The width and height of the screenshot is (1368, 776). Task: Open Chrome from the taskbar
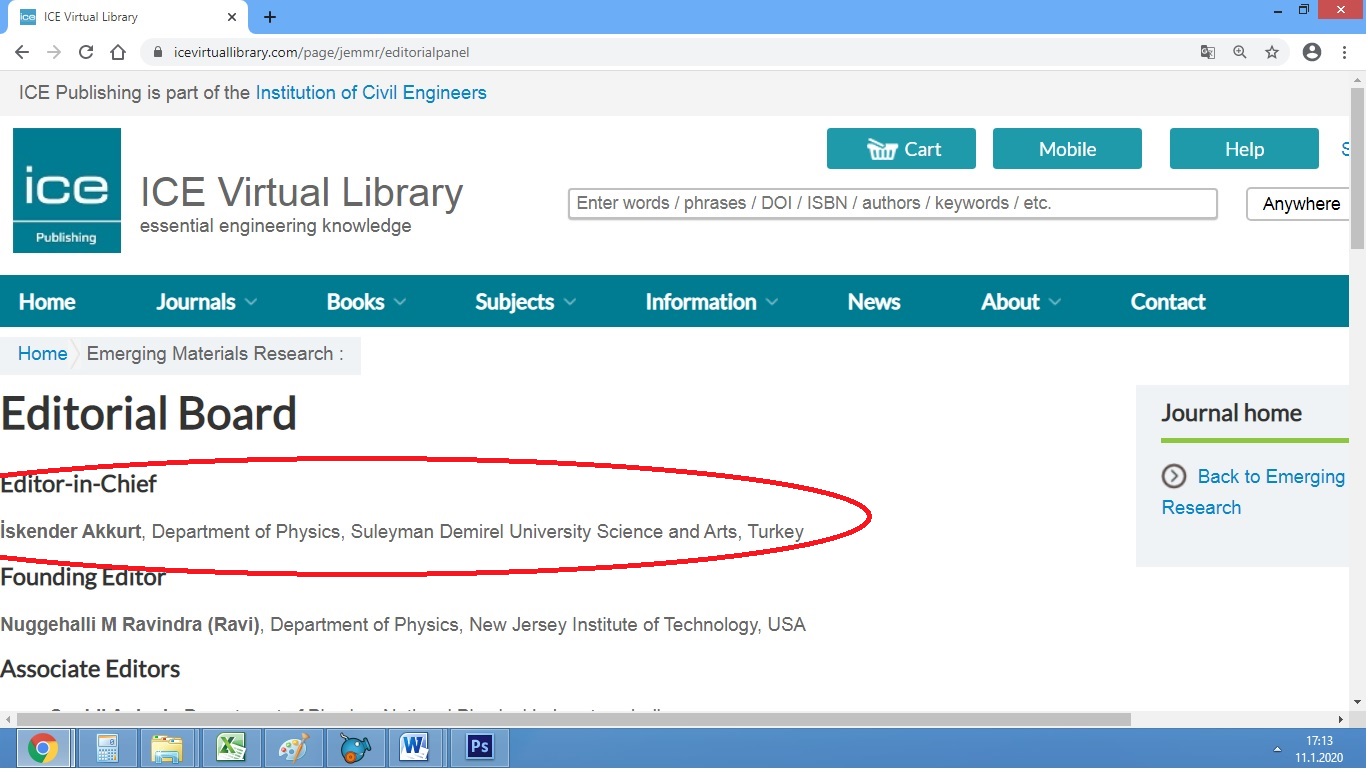click(42, 748)
